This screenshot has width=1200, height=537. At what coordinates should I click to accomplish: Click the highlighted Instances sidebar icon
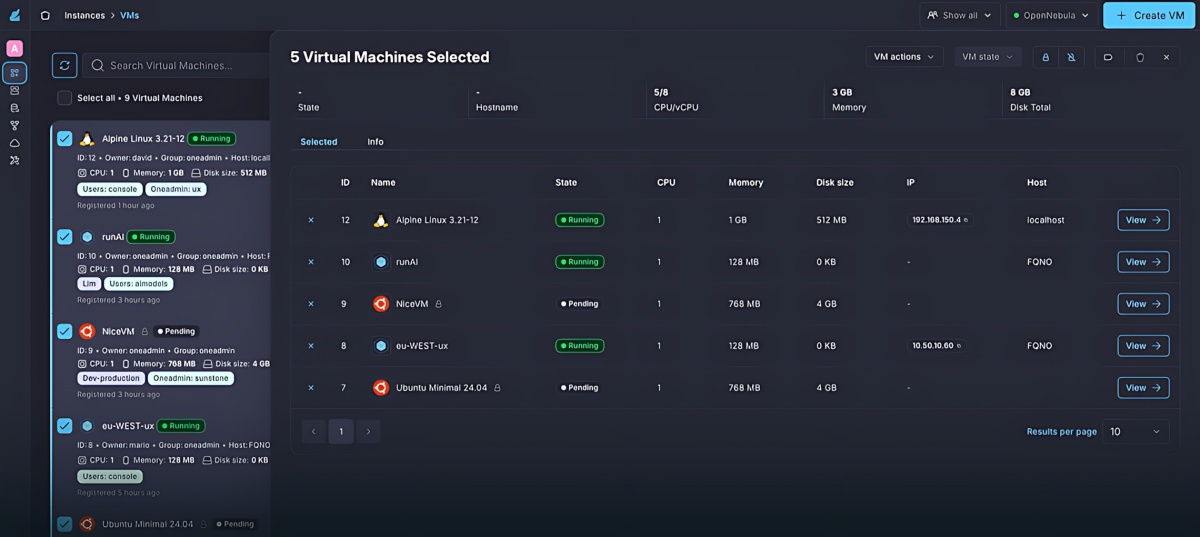(14, 73)
